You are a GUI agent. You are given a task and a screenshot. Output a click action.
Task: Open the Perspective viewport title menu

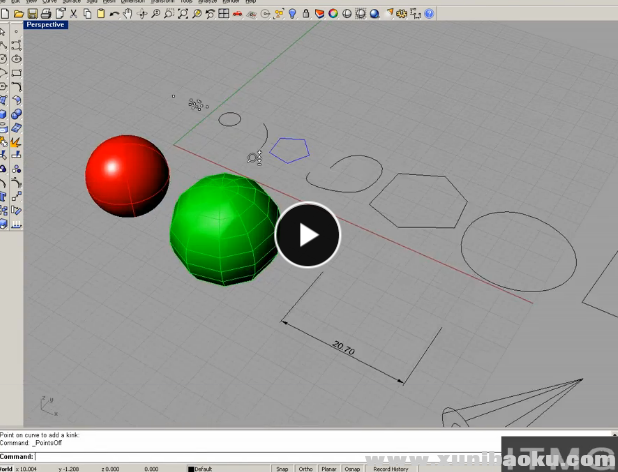pos(46,24)
